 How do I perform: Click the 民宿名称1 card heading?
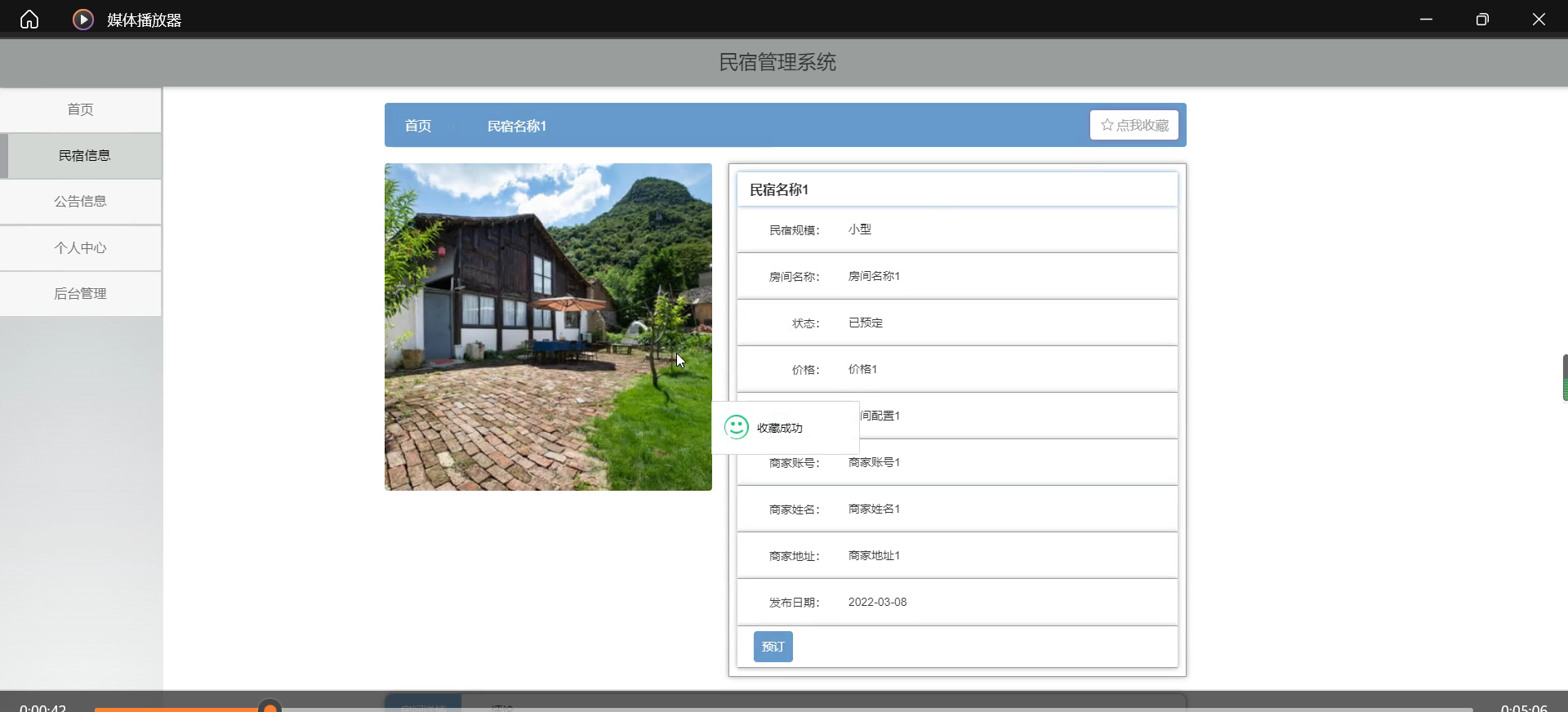[779, 189]
